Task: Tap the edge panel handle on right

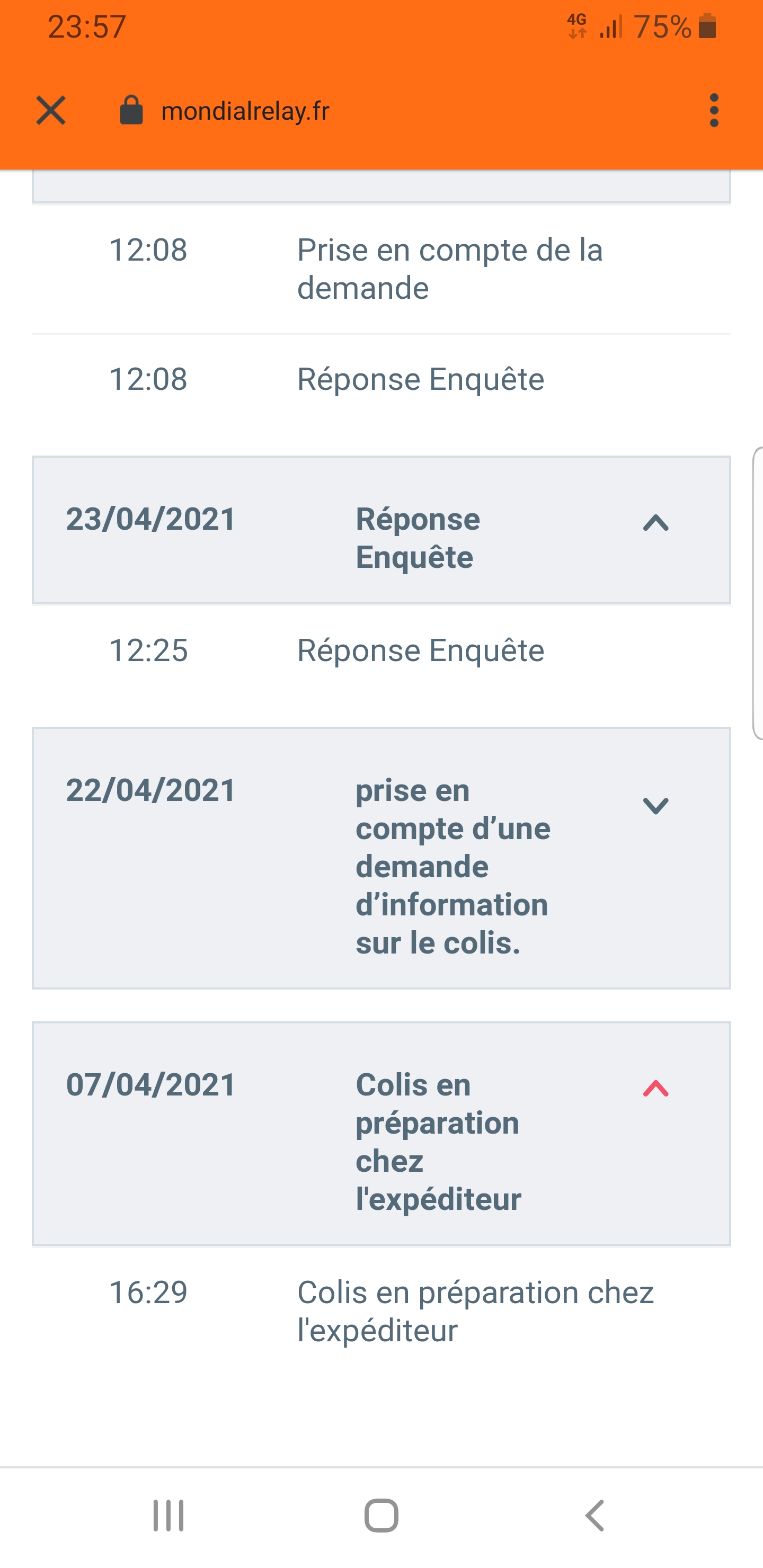Action: click(x=758, y=593)
